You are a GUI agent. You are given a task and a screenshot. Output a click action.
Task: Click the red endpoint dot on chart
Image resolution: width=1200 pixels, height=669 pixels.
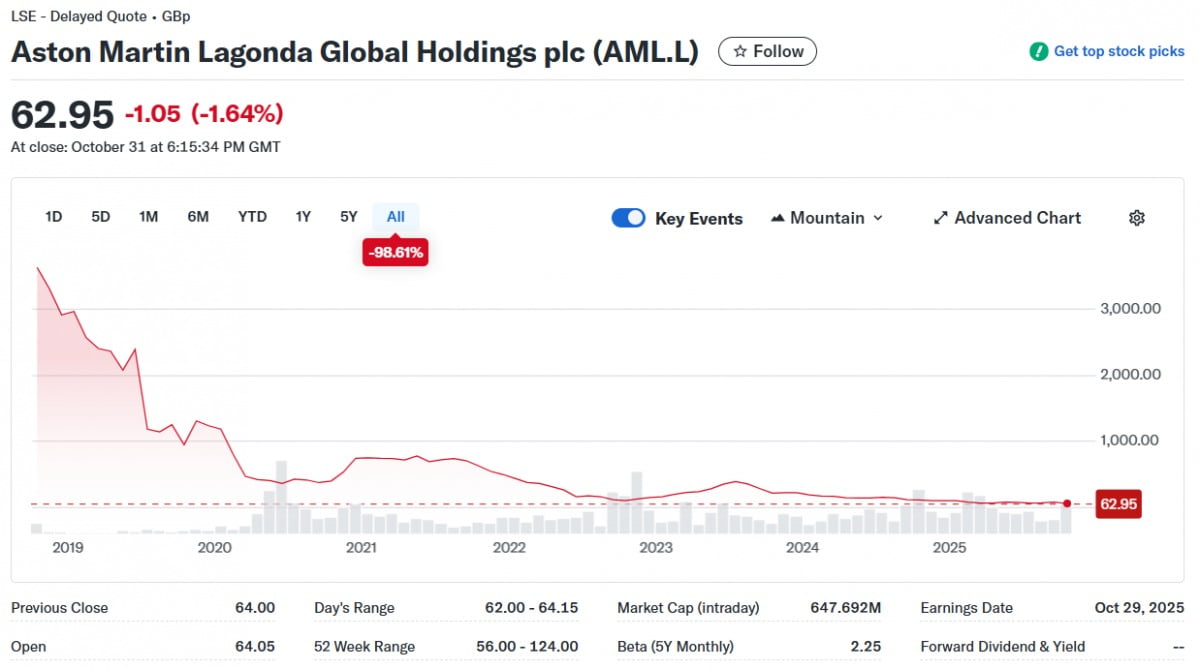(x=1067, y=503)
